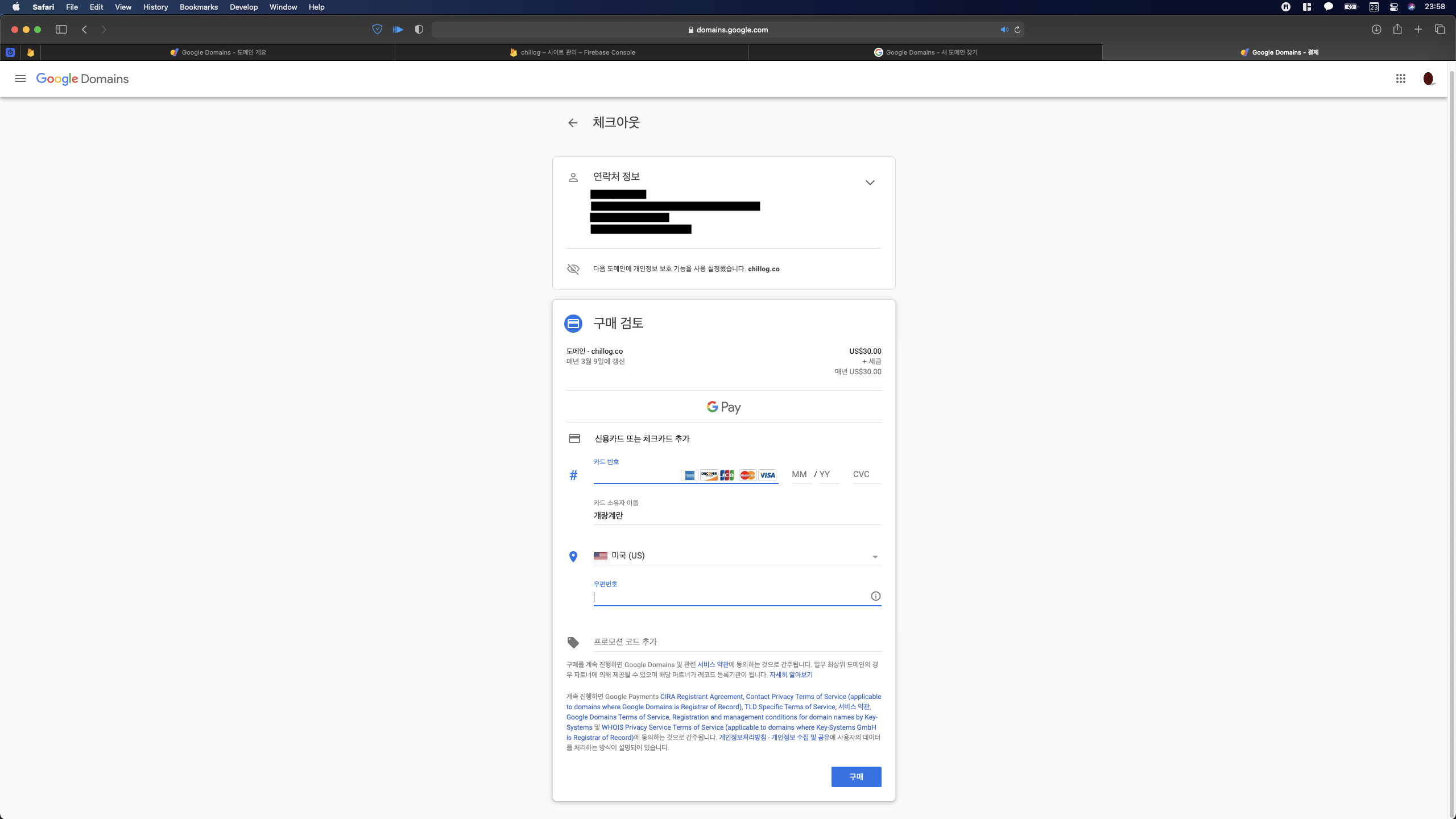Click the privacy protection eye-slash icon
Image resolution: width=1456 pixels, height=819 pixels.
click(x=573, y=269)
